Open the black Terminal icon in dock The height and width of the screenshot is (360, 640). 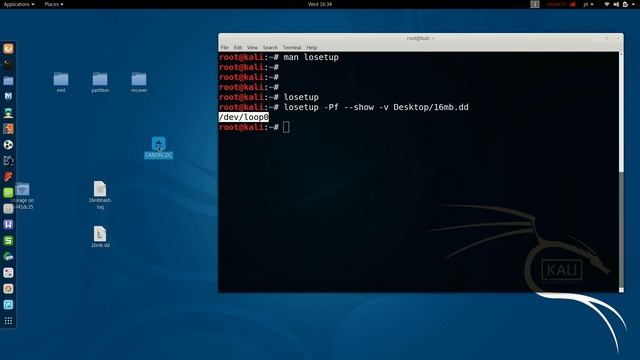[8, 64]
